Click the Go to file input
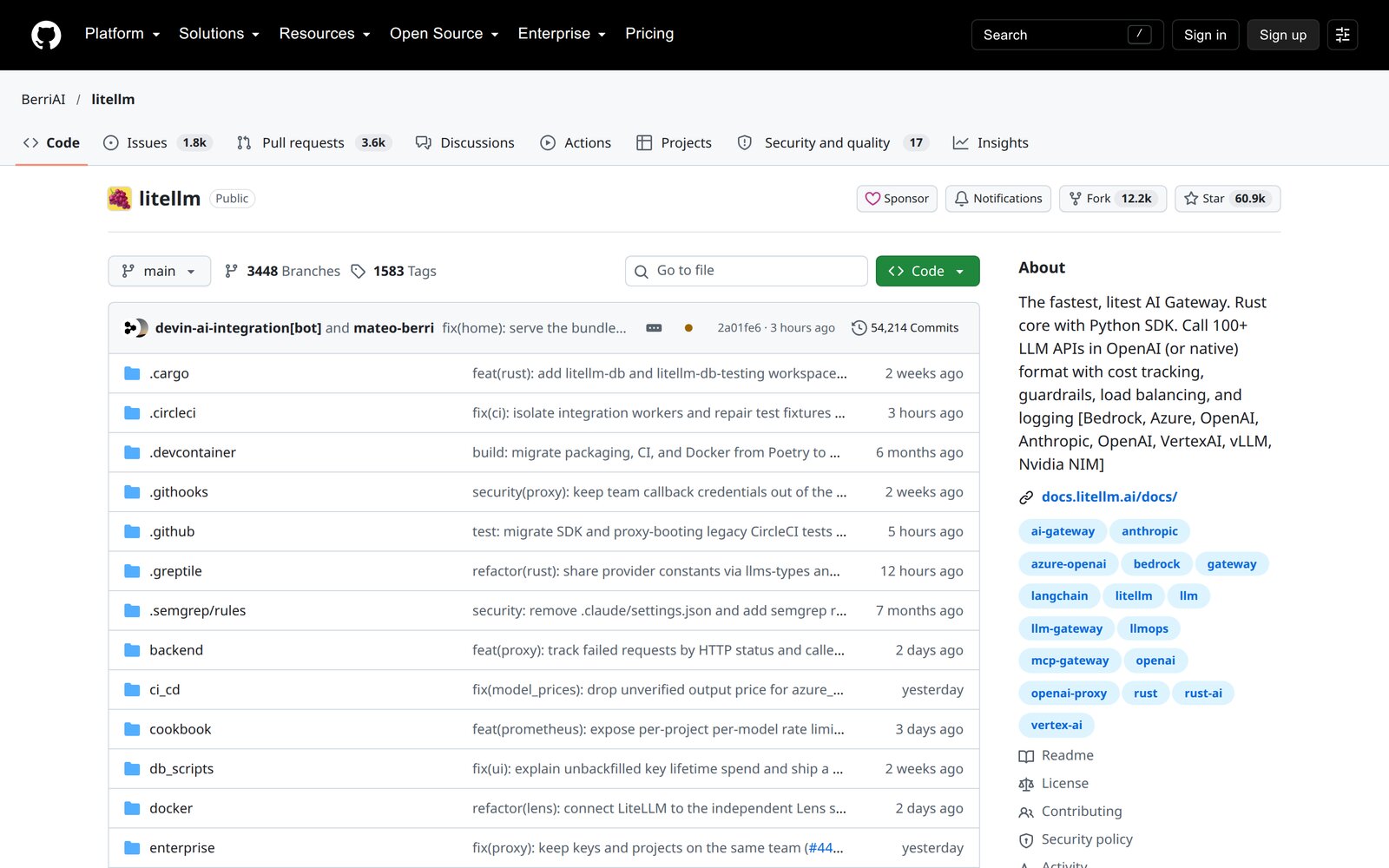 pos(747,271)
